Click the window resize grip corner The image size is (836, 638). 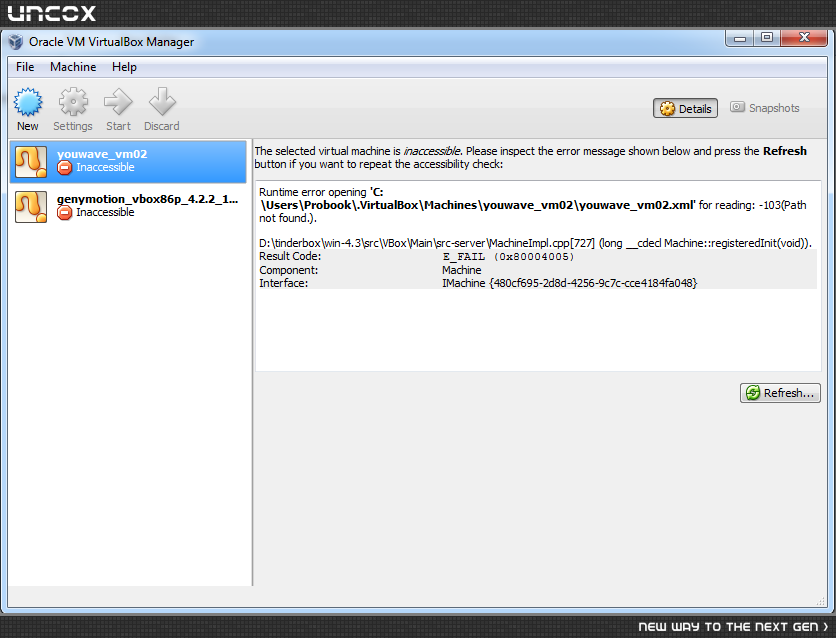[821, 602]
